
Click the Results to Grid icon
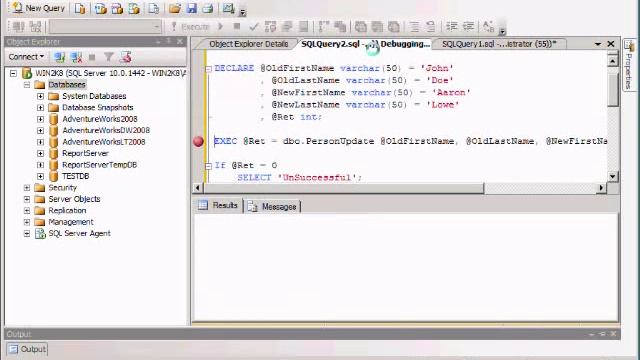pos(377,27)
